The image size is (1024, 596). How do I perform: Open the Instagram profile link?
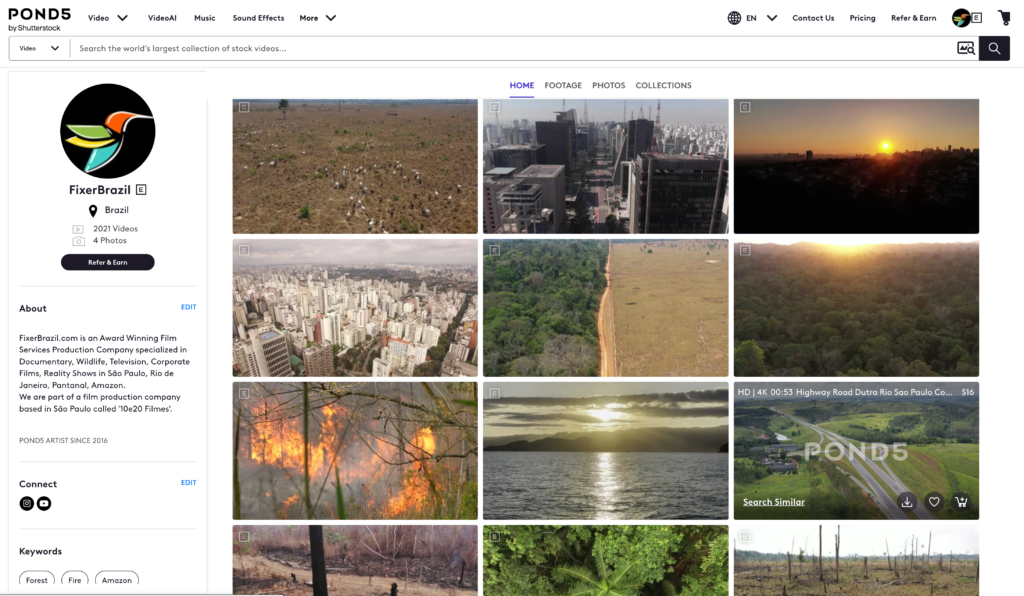point(27,503)
